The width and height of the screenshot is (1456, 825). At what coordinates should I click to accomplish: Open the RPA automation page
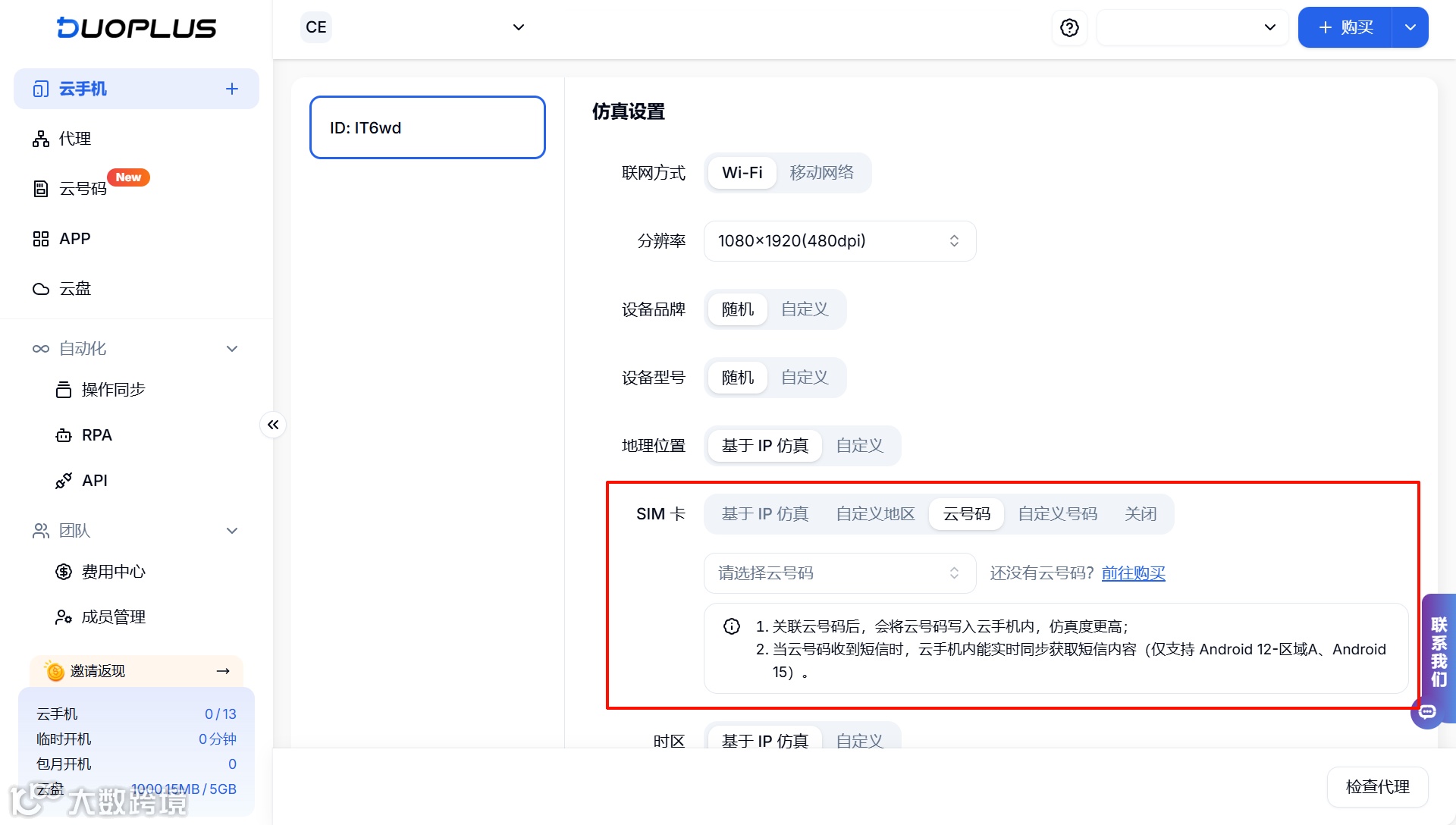96,435
